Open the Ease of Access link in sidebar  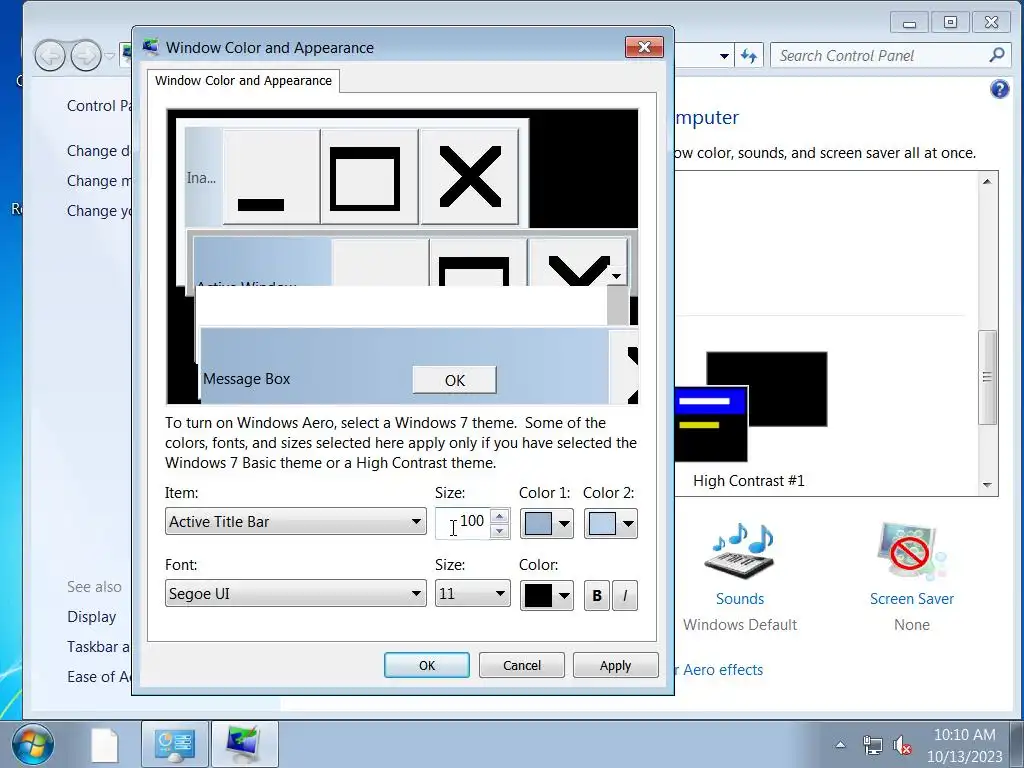(99, 677)
